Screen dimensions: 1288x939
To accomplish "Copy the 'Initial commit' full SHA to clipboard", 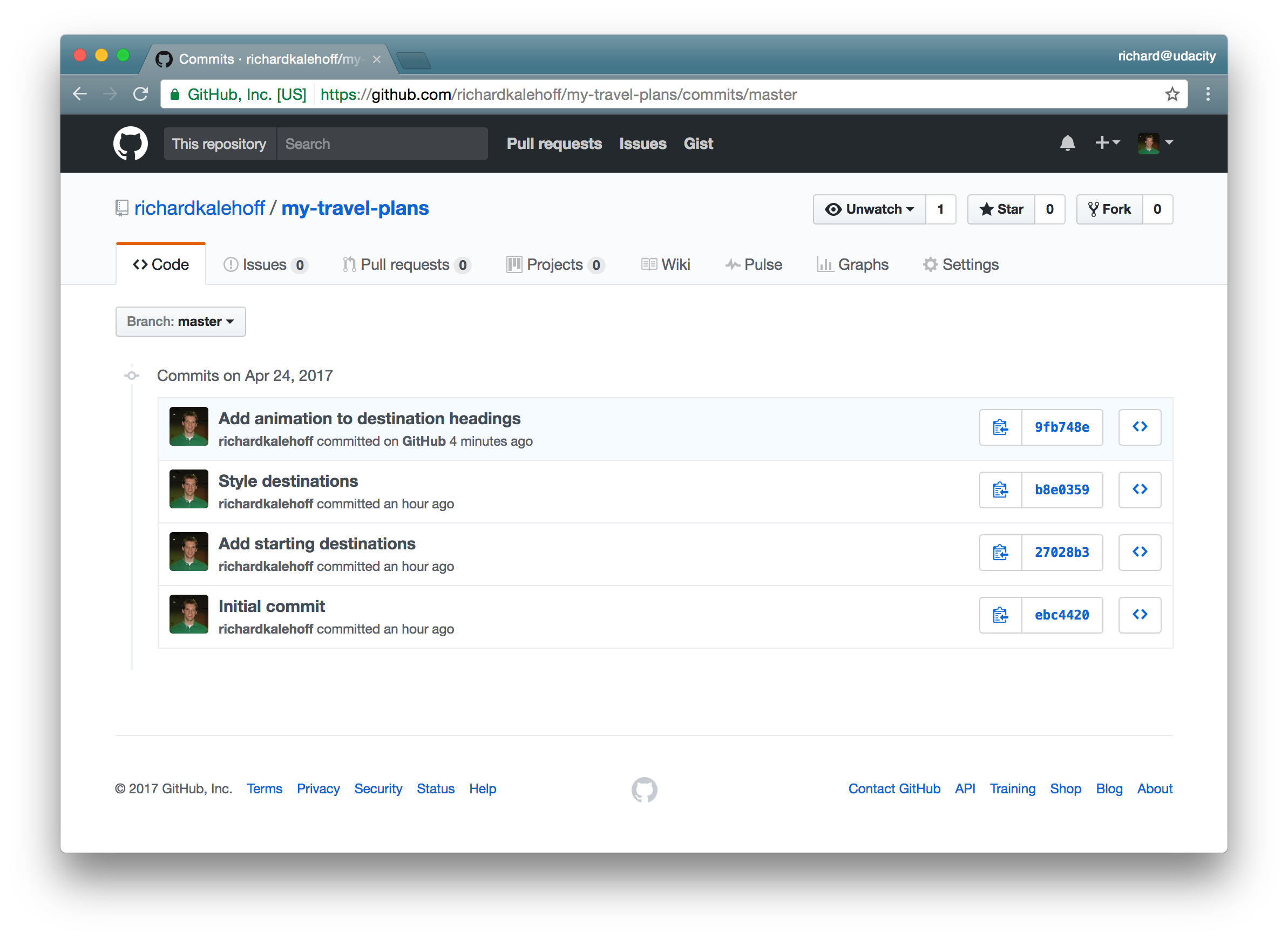I will [1000, 615].
